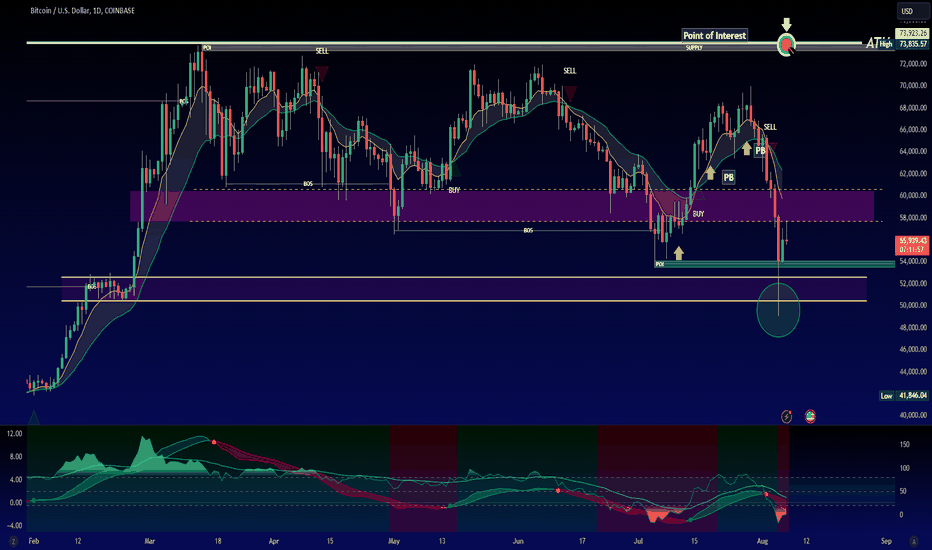Image resolution: width=932 pixels, height=550 pixels.
Task: Click the 12.00 indicator scale label
Action: 15,433
